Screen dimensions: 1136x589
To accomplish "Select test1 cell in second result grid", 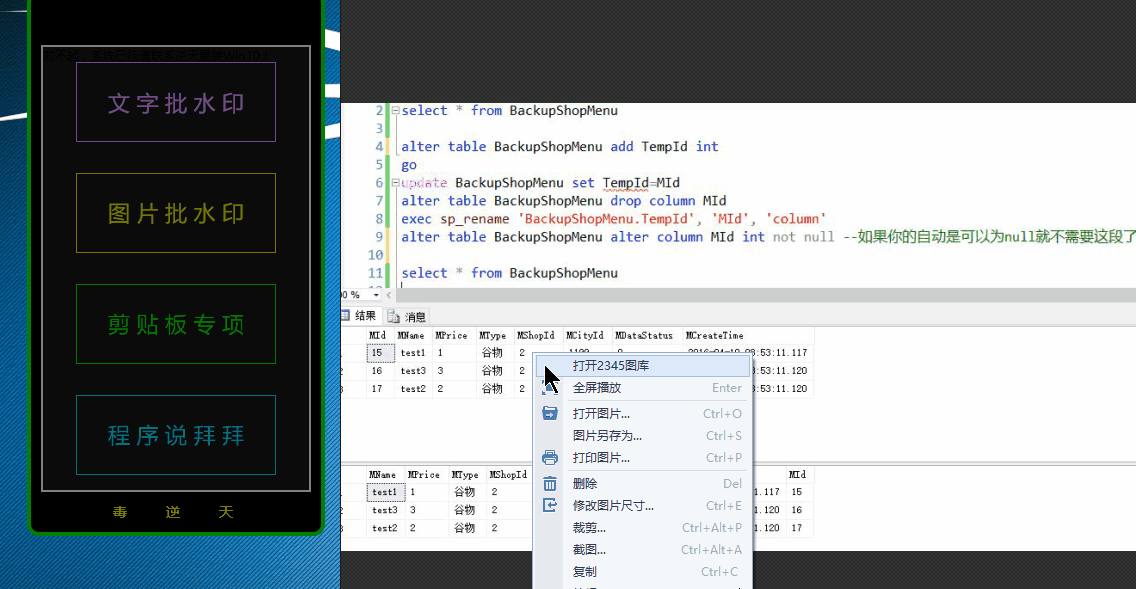I will pyautogui.click(x=385, y=492).
